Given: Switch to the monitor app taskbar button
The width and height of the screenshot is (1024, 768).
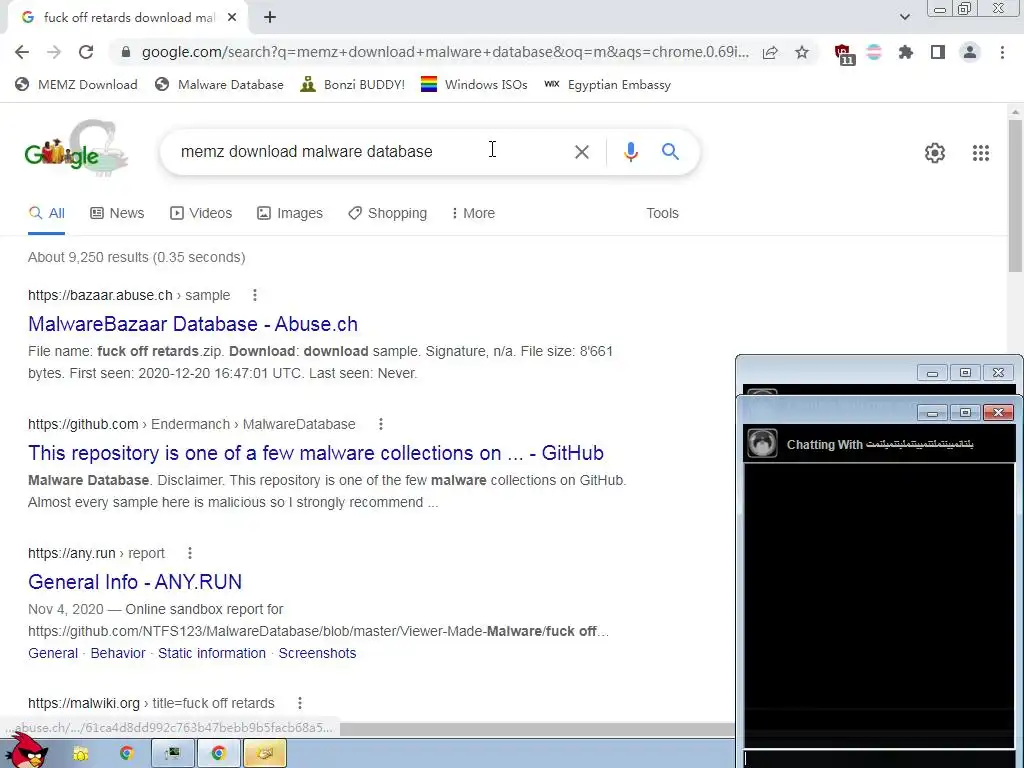Looking at the screenshot, I should [x=173, y=754].
